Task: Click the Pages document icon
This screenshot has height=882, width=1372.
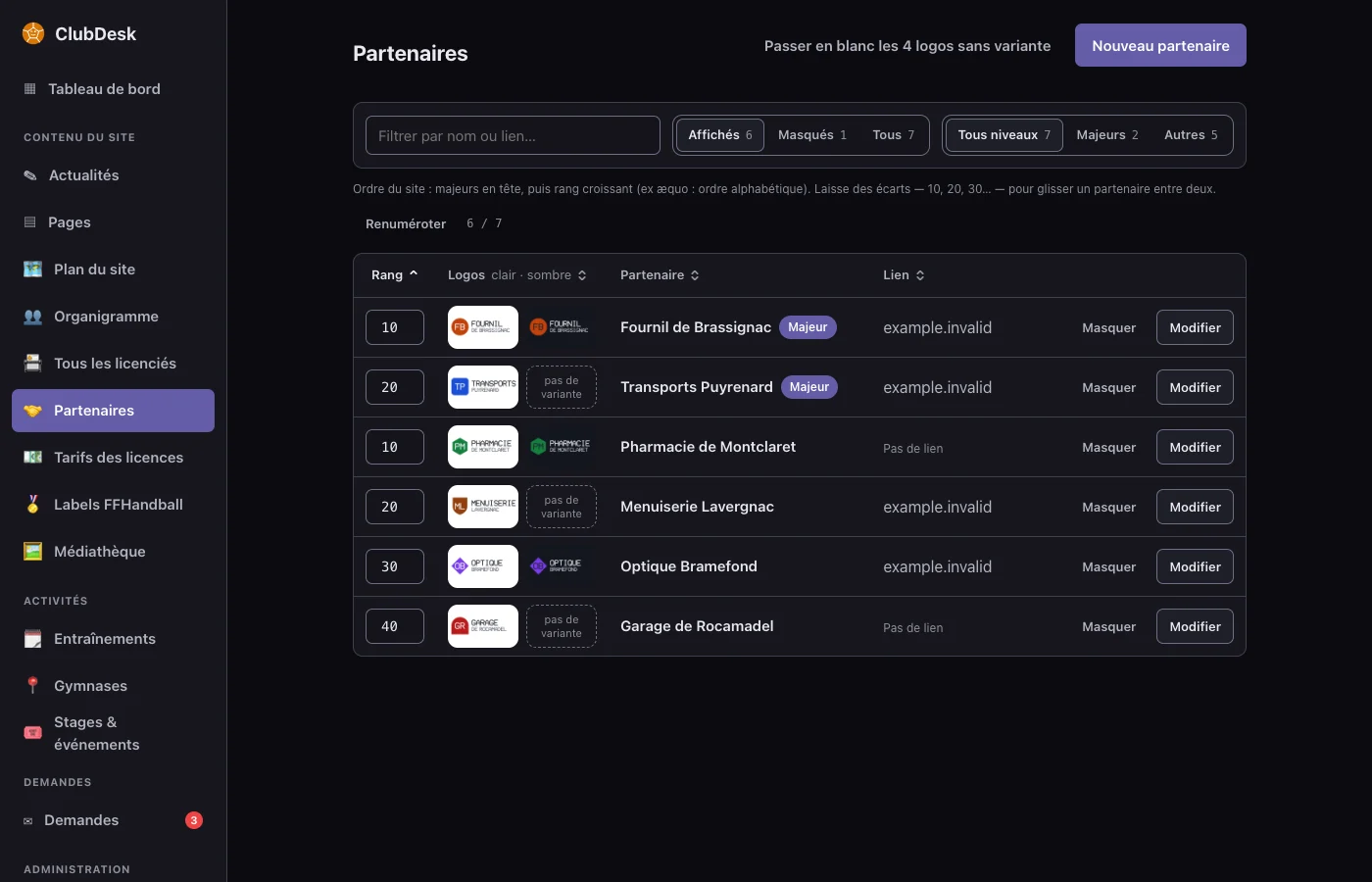Action: click(x=29, y=222)
